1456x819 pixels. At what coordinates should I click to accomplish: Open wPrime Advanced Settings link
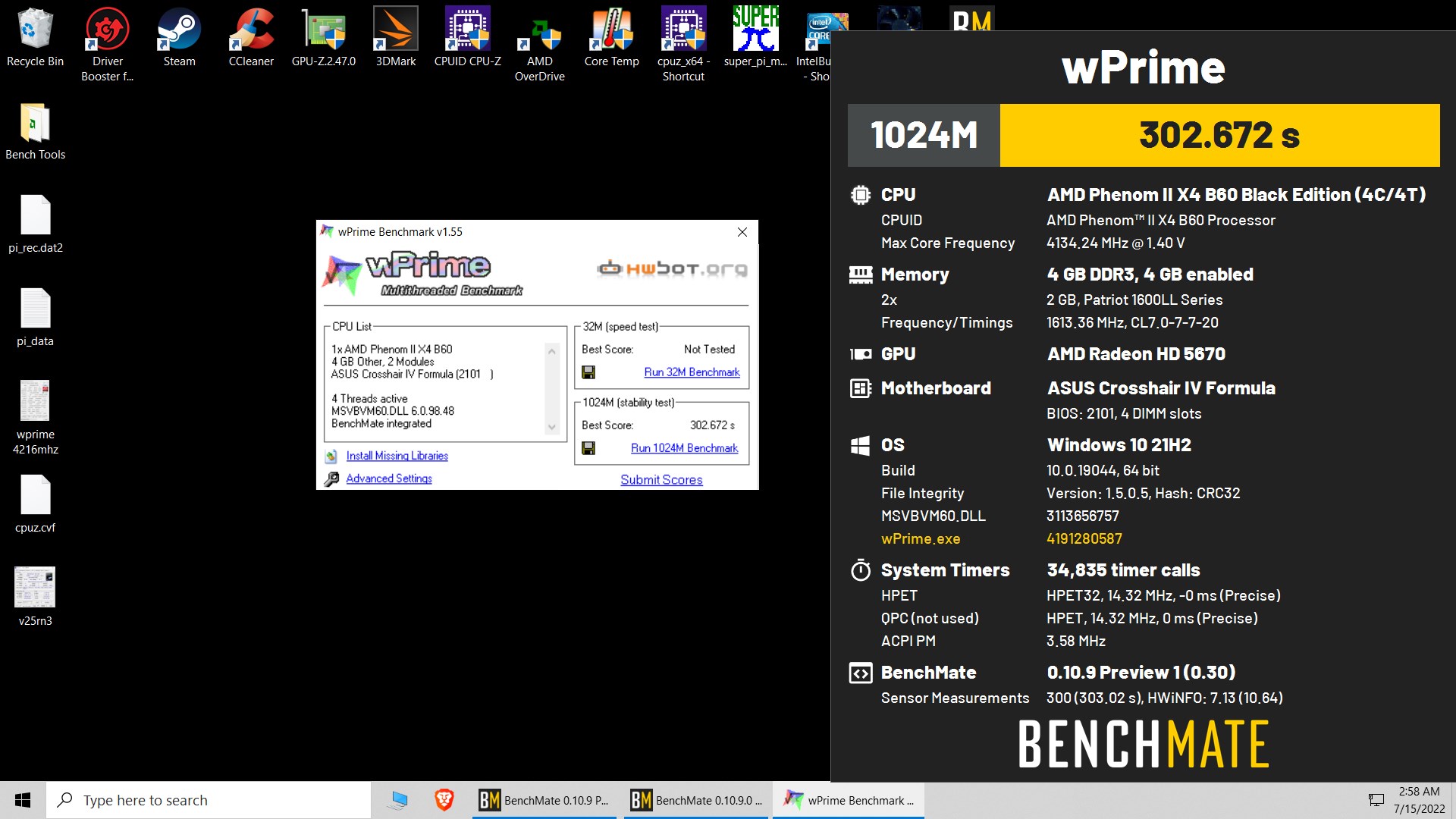coord(389,479)
